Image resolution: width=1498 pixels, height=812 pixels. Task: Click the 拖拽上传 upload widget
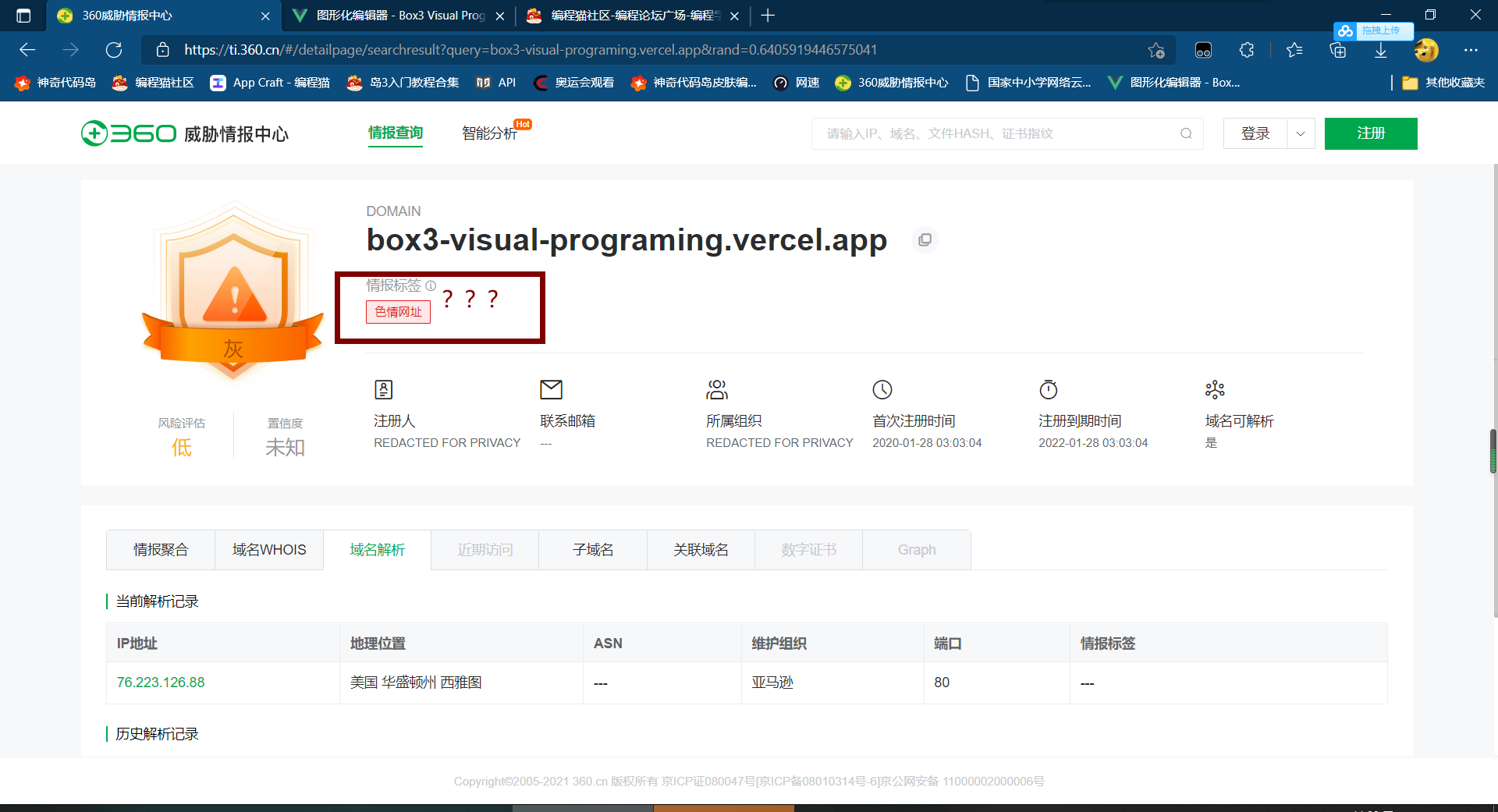point(1373,30)
